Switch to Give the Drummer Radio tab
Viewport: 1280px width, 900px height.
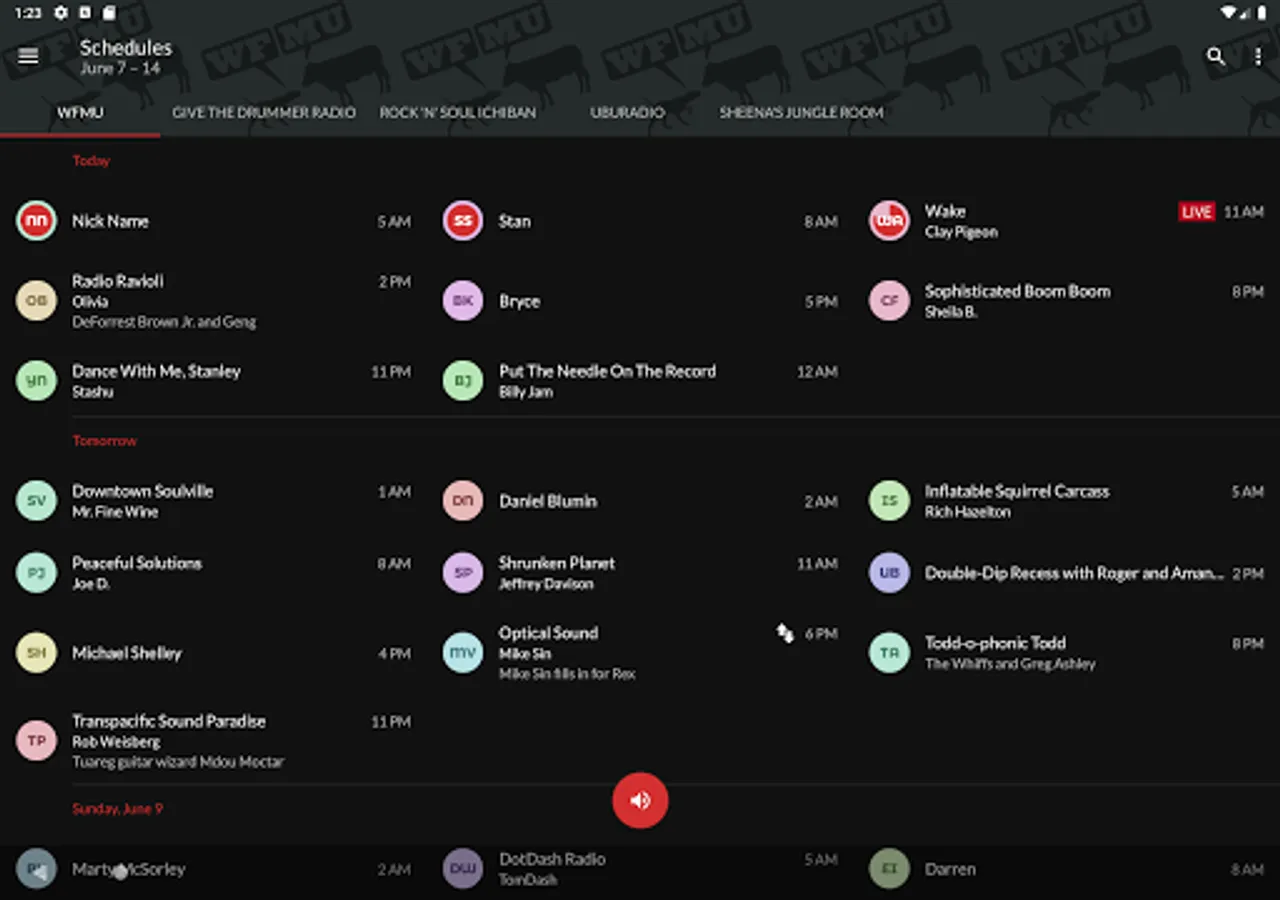(264, 113)
